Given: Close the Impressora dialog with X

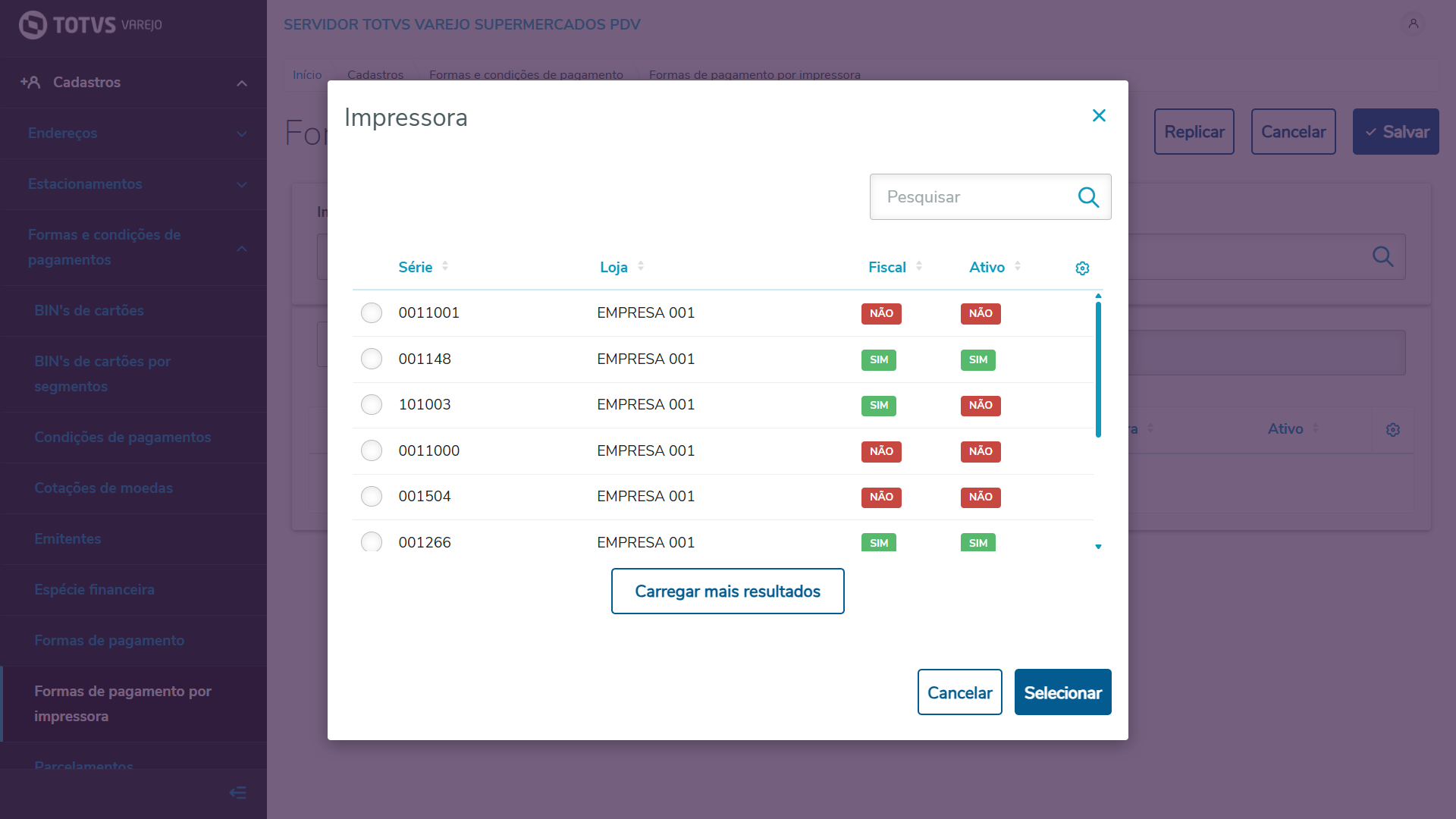Looking at the screenshot, I should [x=1099, y=115].
